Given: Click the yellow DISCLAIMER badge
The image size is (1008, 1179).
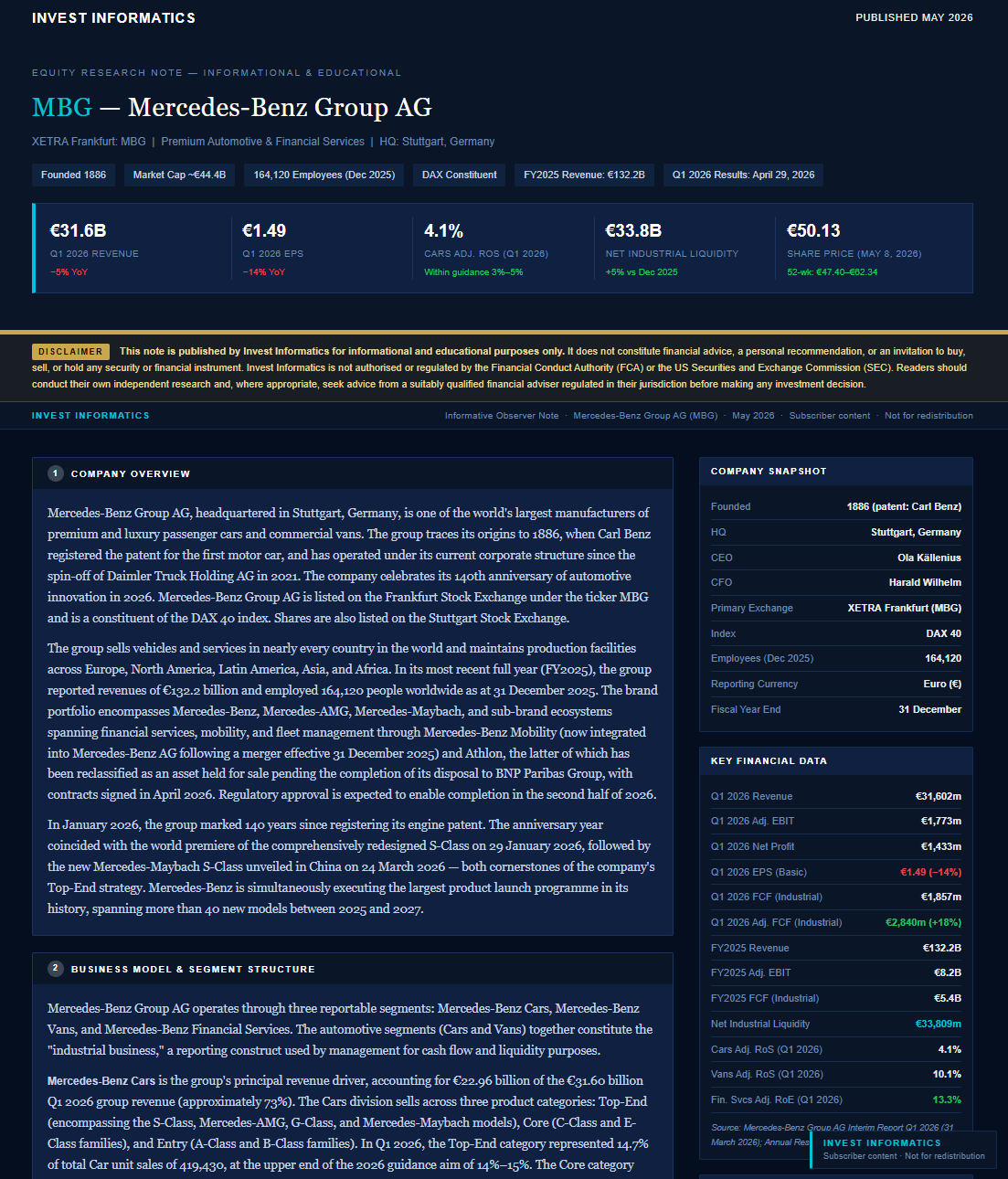Looking at the screenshot, I should click(x=70, y=352).
